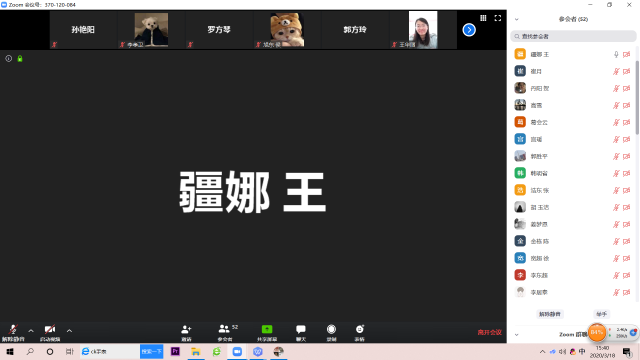Start recording with the Record icon

pyautogui.click(x=331, y=332)
